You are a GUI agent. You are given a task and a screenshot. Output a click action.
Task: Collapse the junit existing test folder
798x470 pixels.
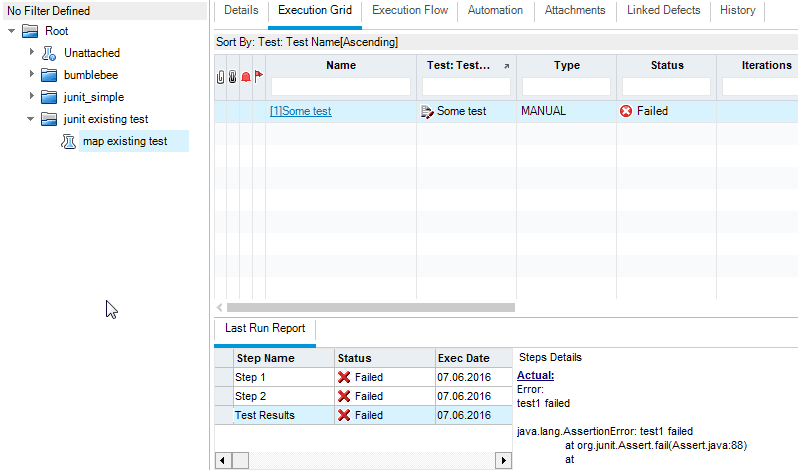[31, 119]
